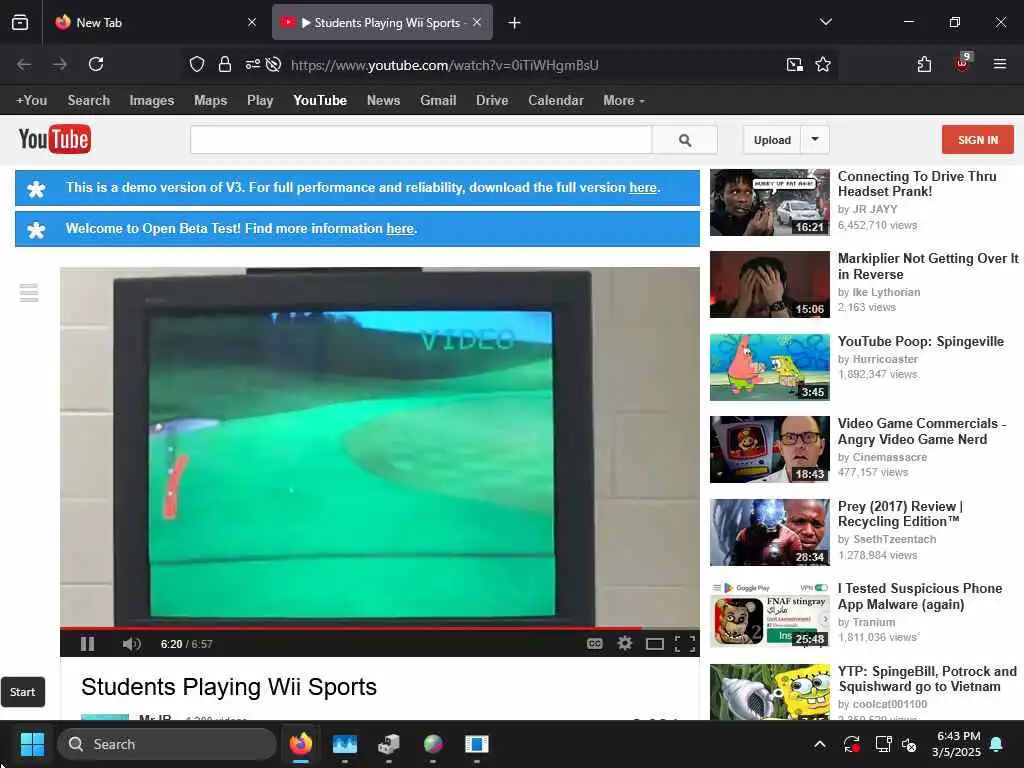Follow the 'here' link in the demo version banner
The width and height of the screenshot is (1024, 768).
643,187
